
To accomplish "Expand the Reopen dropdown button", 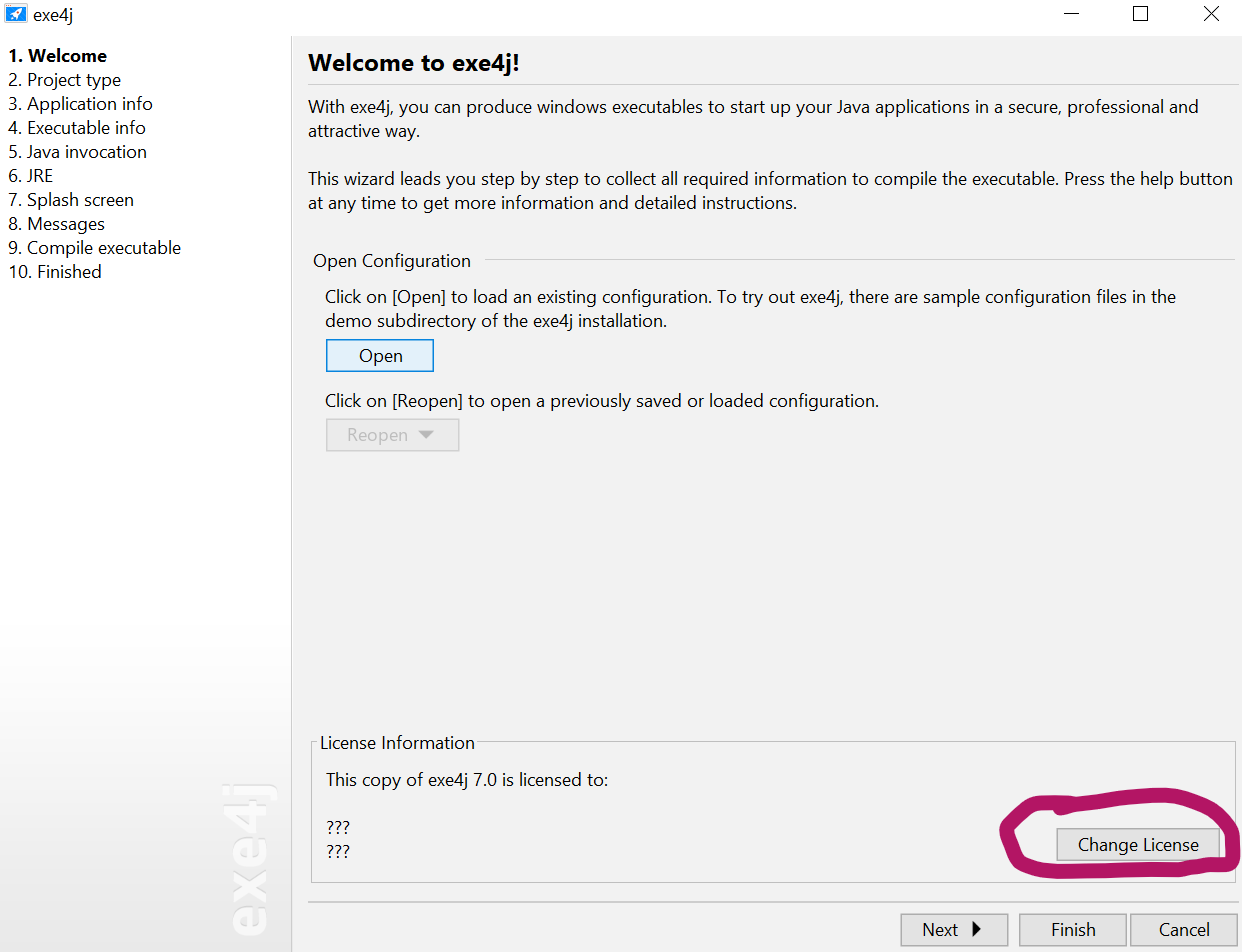I will coord(392,435).
